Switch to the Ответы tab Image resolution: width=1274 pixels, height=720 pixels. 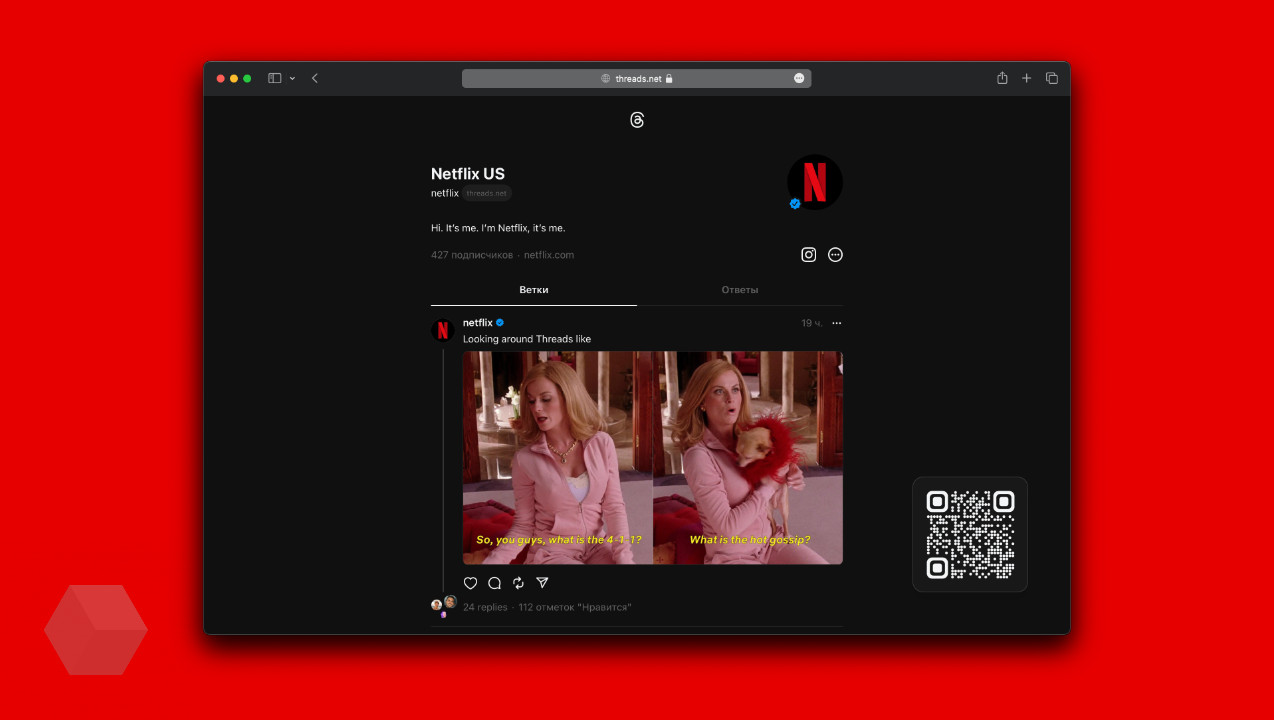pos(739,290)
